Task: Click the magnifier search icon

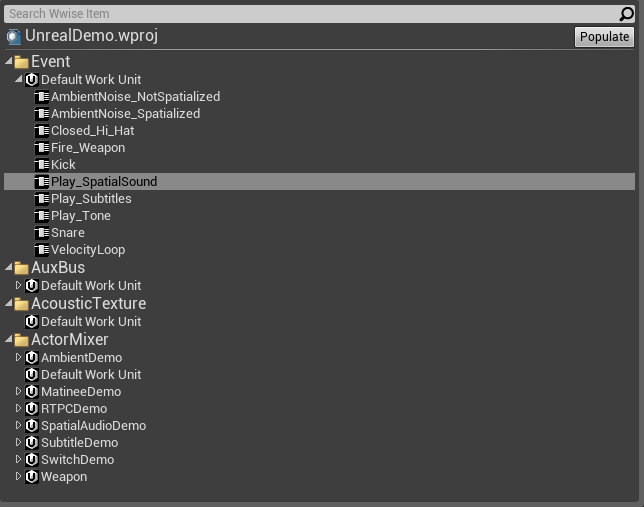Action: pyautogui.click(x=626, y=14)
